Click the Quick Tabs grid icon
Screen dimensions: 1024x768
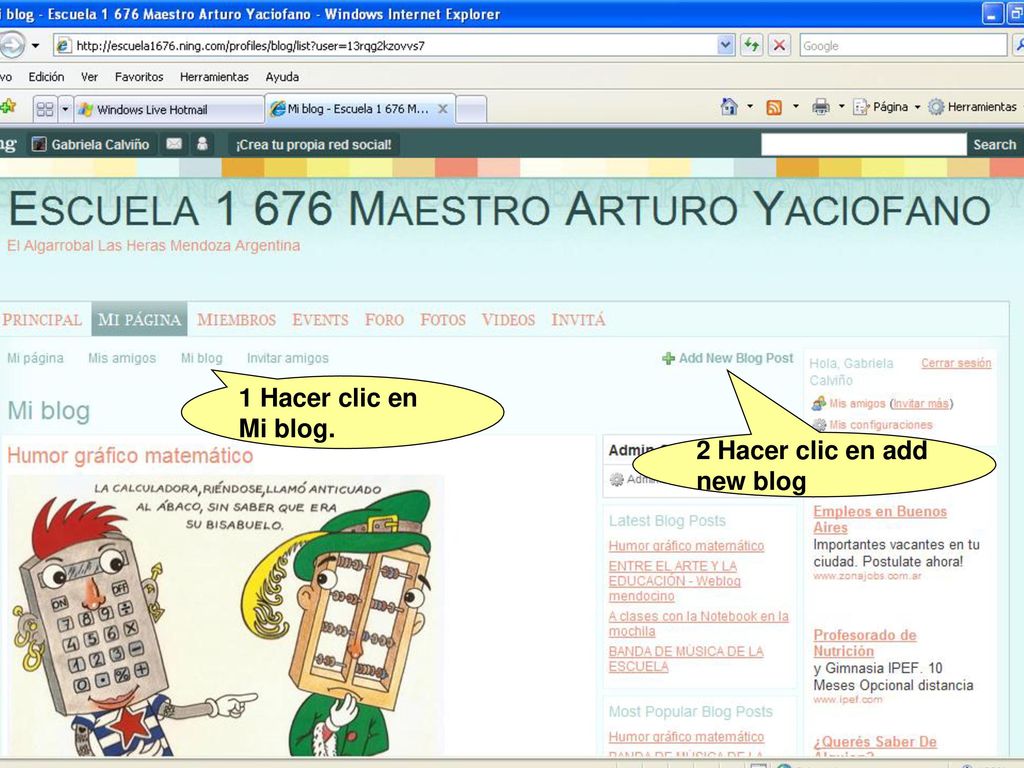click(45, 109)
